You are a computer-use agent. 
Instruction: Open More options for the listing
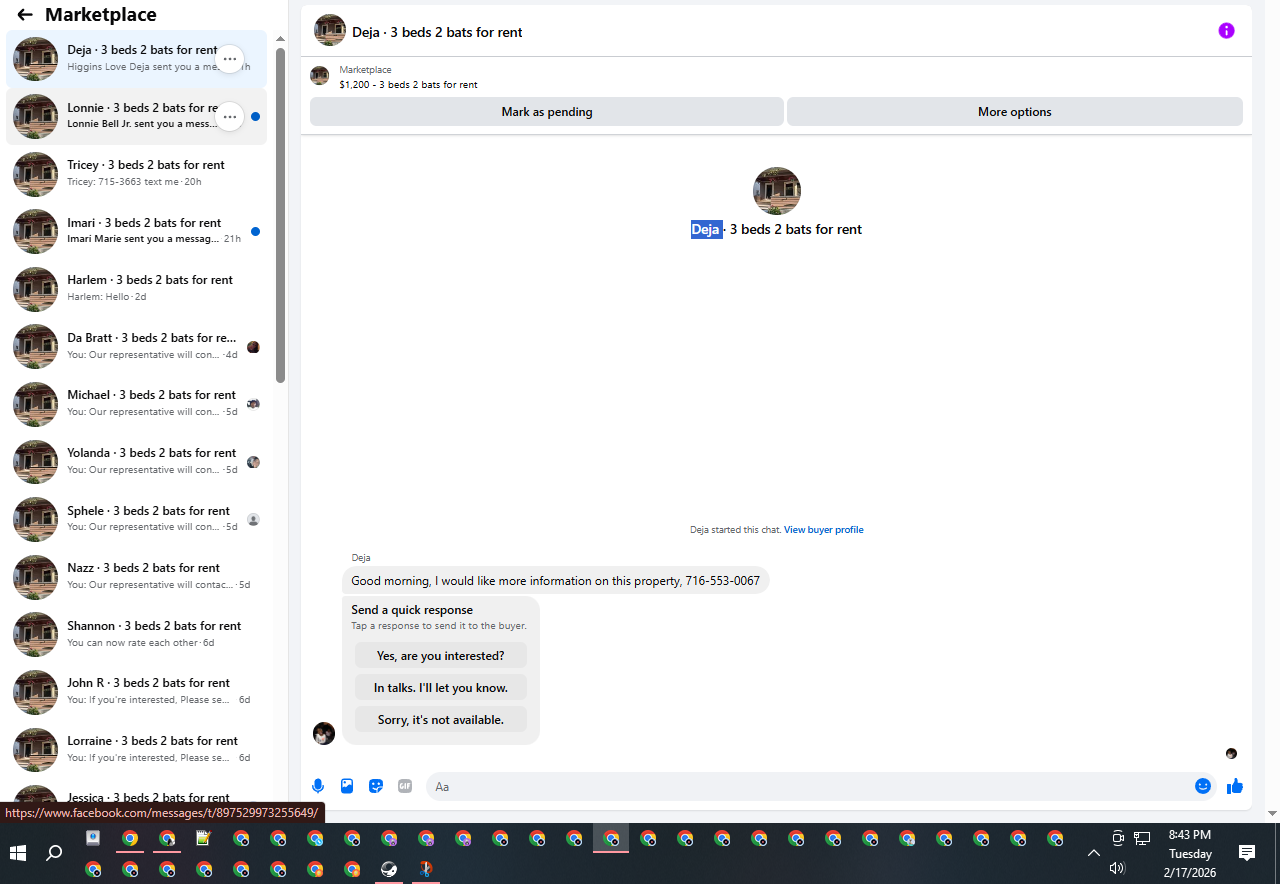(x=1015, y=112)
